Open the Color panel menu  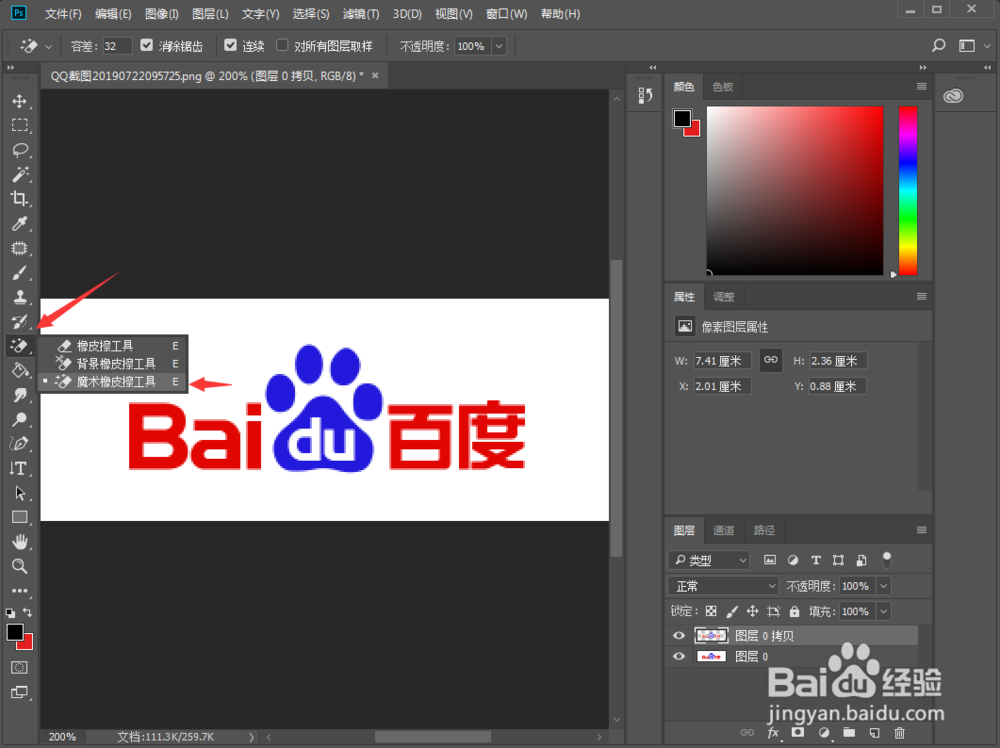pos(921,87)
